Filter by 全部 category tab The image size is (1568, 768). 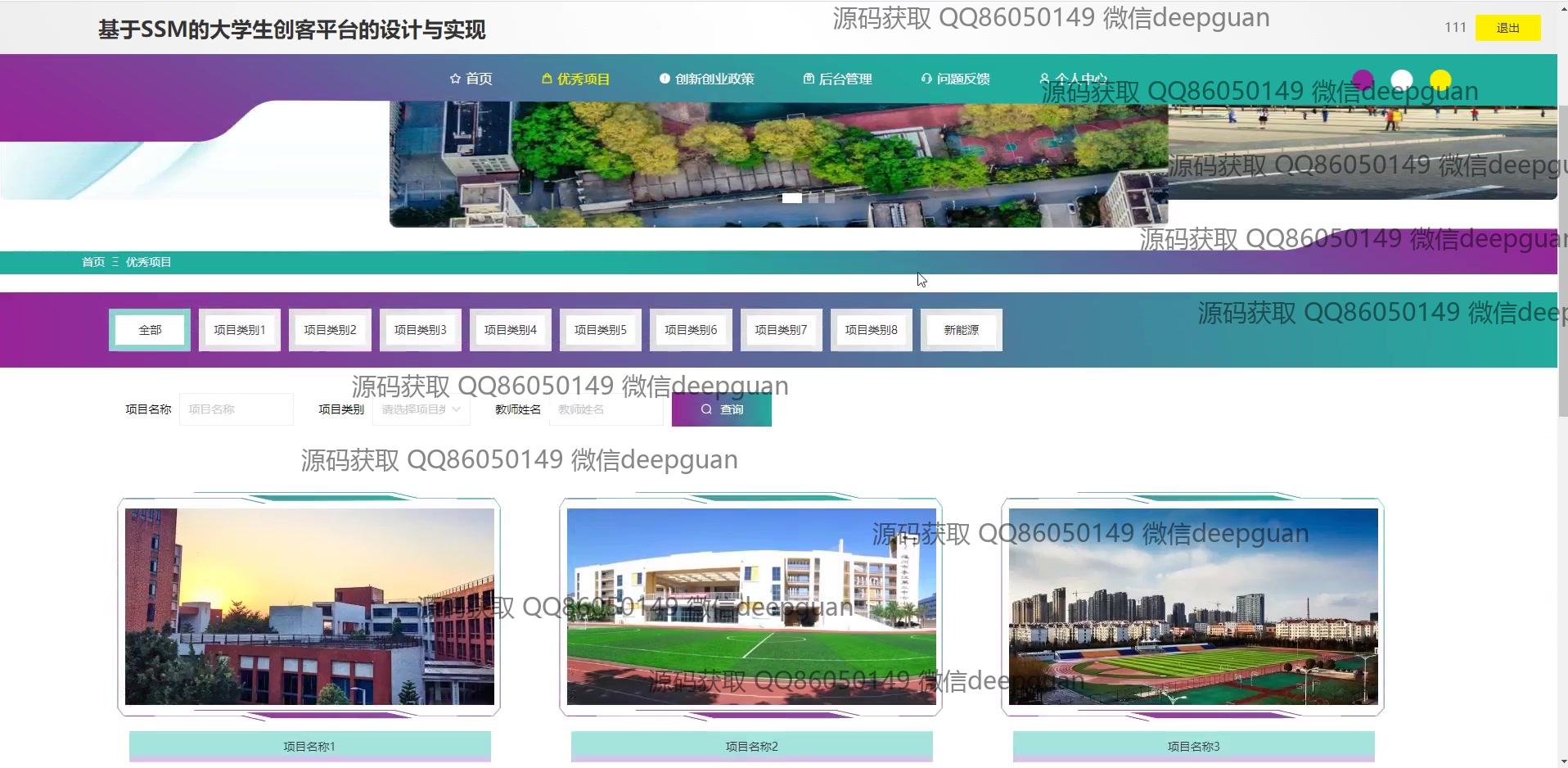coord(150,330)
